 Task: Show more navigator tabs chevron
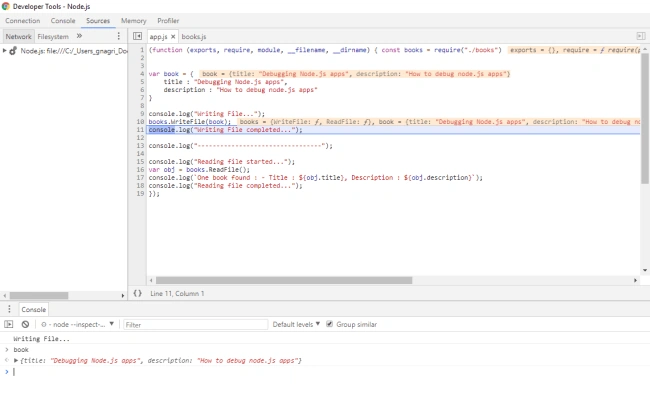pos(79,36)
